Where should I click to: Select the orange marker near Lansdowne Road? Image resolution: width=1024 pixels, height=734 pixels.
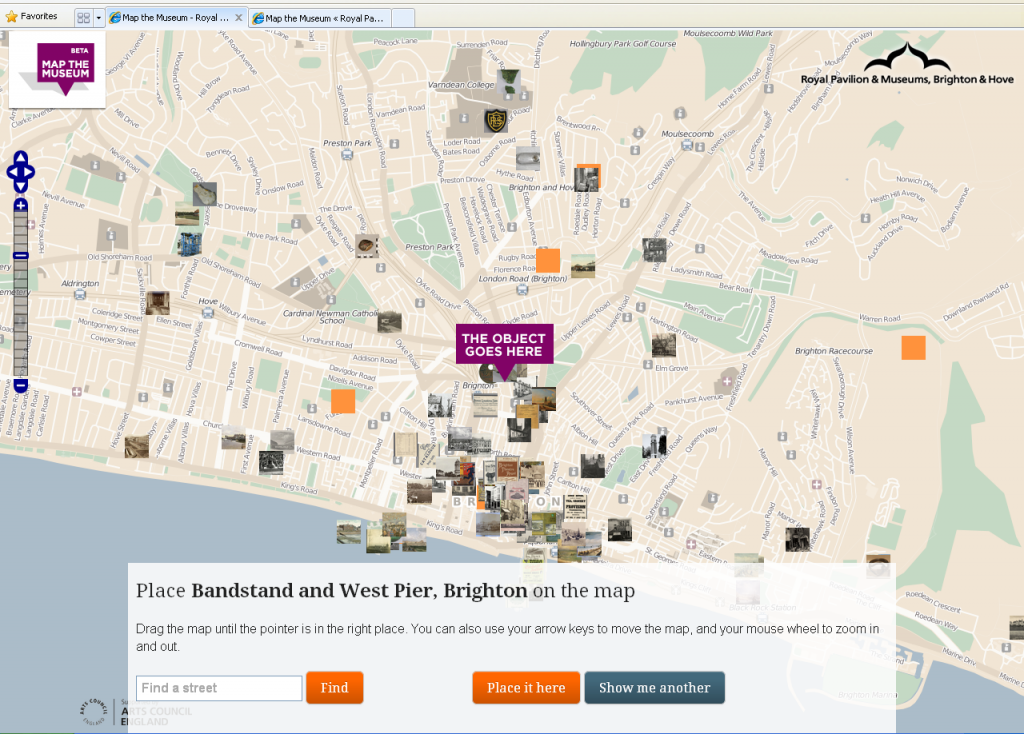coord(343,401)
